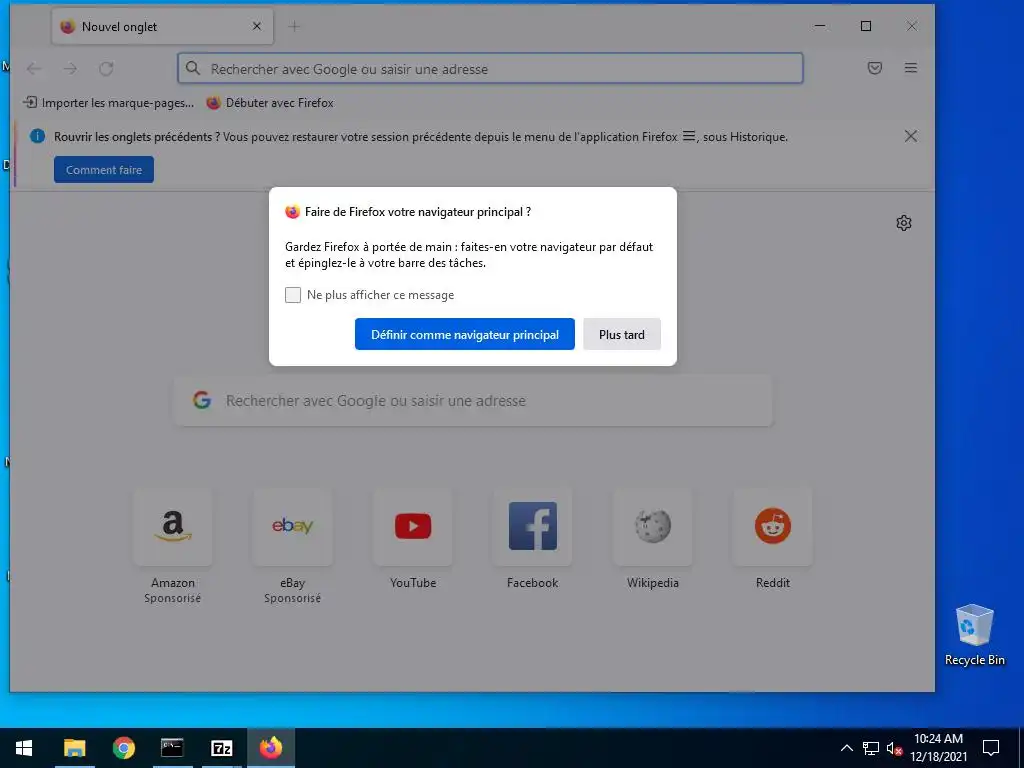The height and width of the screenshot is (768, 1024).
Task: Click the Firefox taskbar icon
Action: [x=270, y=748]
